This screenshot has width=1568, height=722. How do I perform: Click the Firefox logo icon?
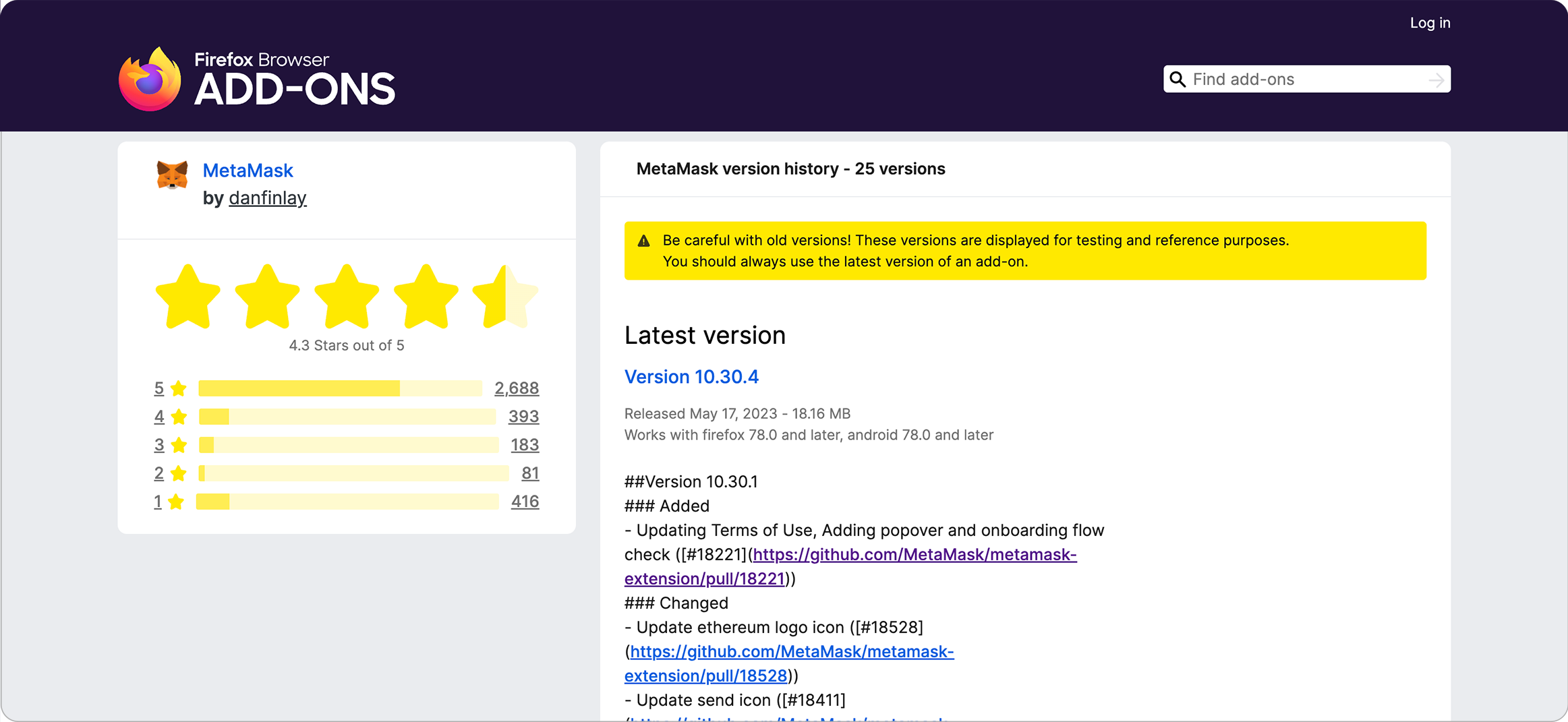point(150,79)
